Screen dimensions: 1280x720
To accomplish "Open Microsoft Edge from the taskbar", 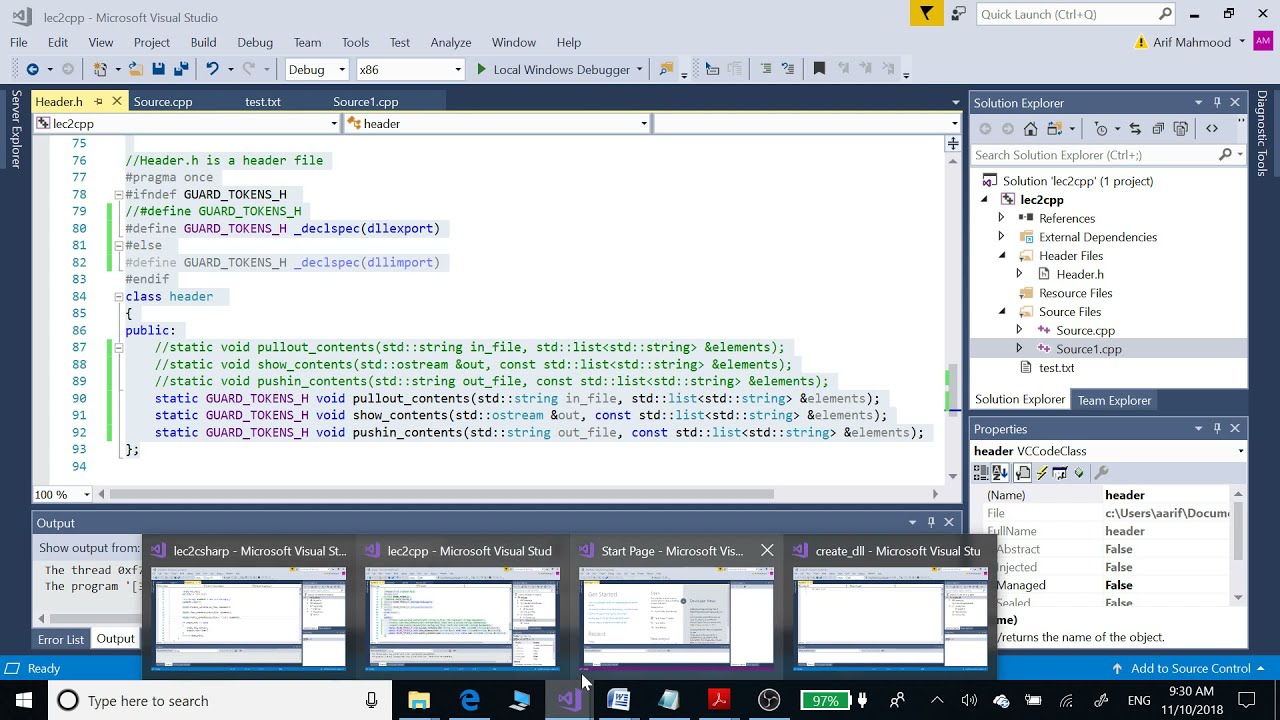I will [x=469, y=700].
